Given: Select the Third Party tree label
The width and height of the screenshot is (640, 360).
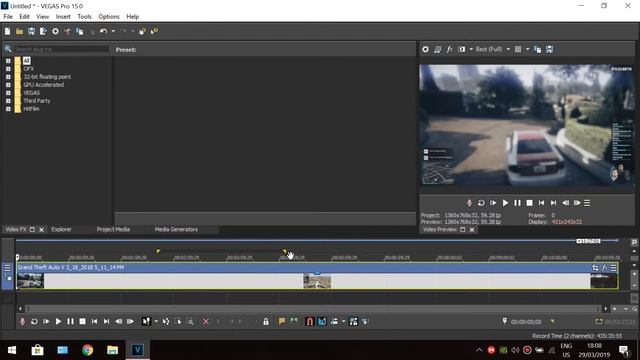Looking at the screenshot, I should (x=37, y=101).
